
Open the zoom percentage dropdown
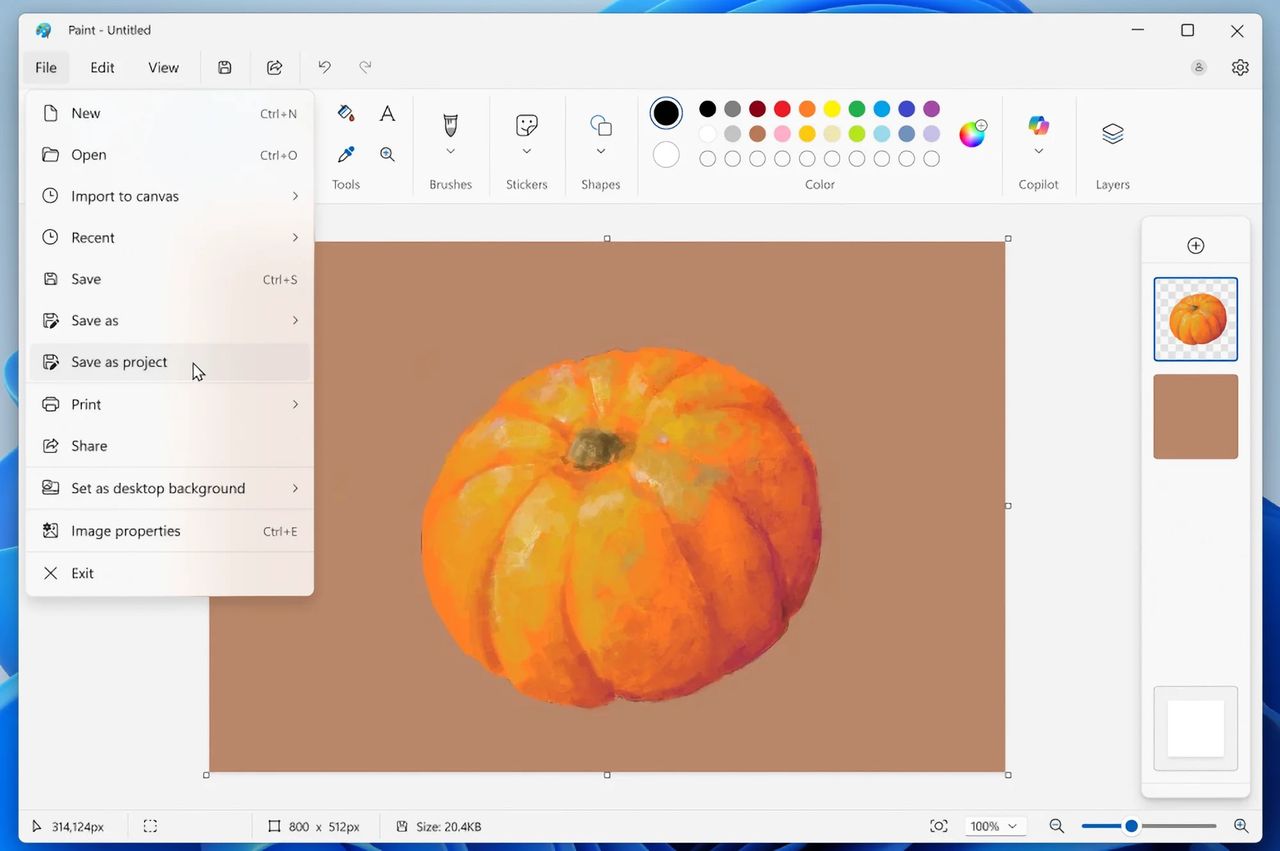click(993, 826)
